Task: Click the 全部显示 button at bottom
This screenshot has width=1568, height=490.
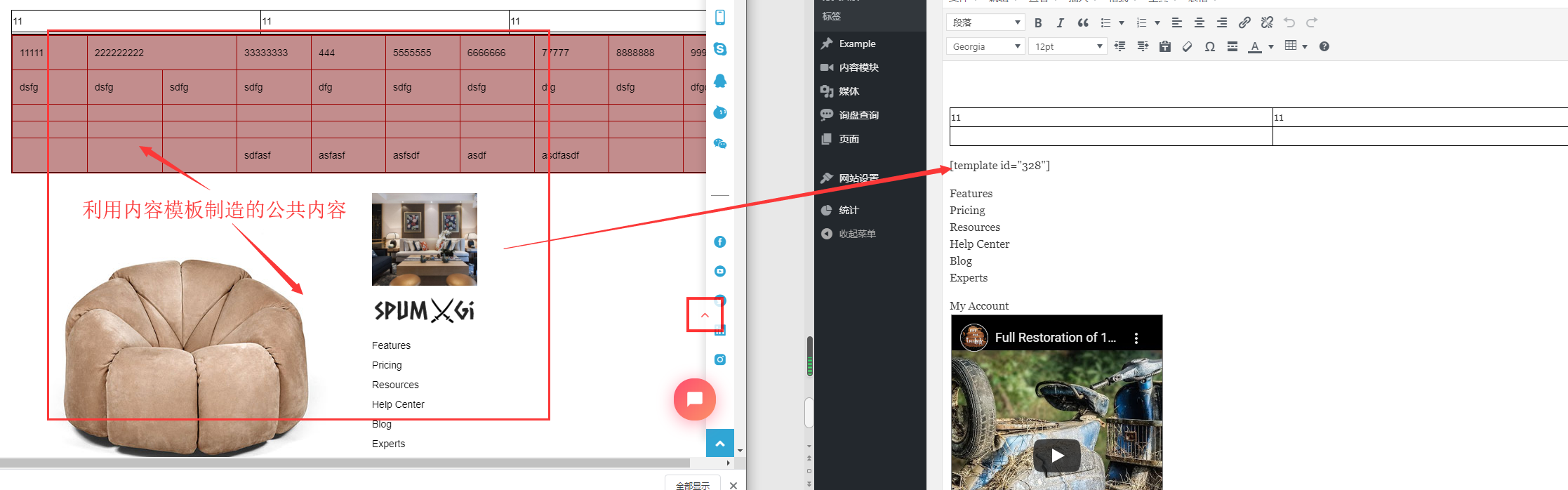Action: point(693,485)
